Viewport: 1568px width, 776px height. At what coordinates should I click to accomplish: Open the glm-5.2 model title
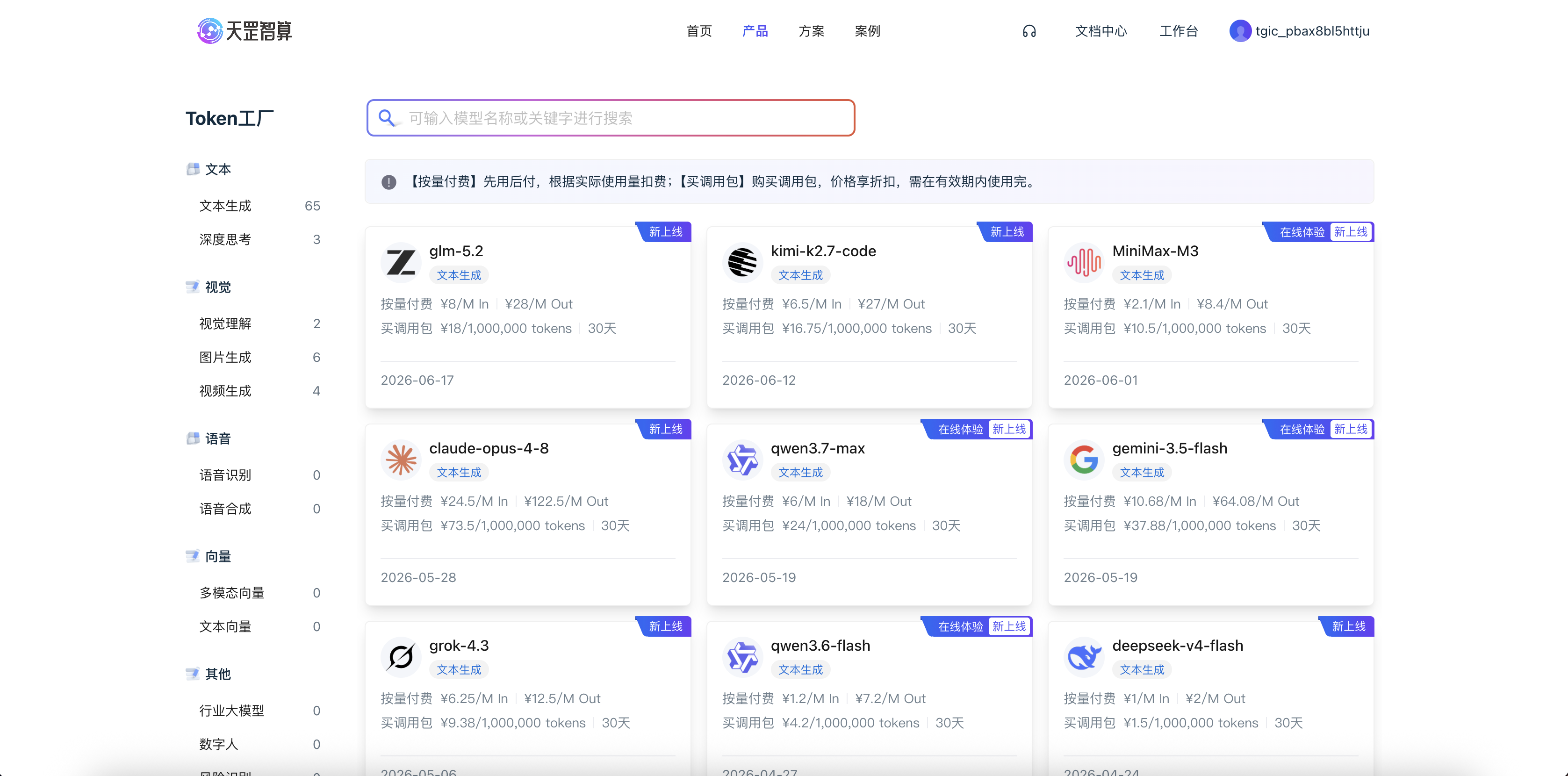456,251
